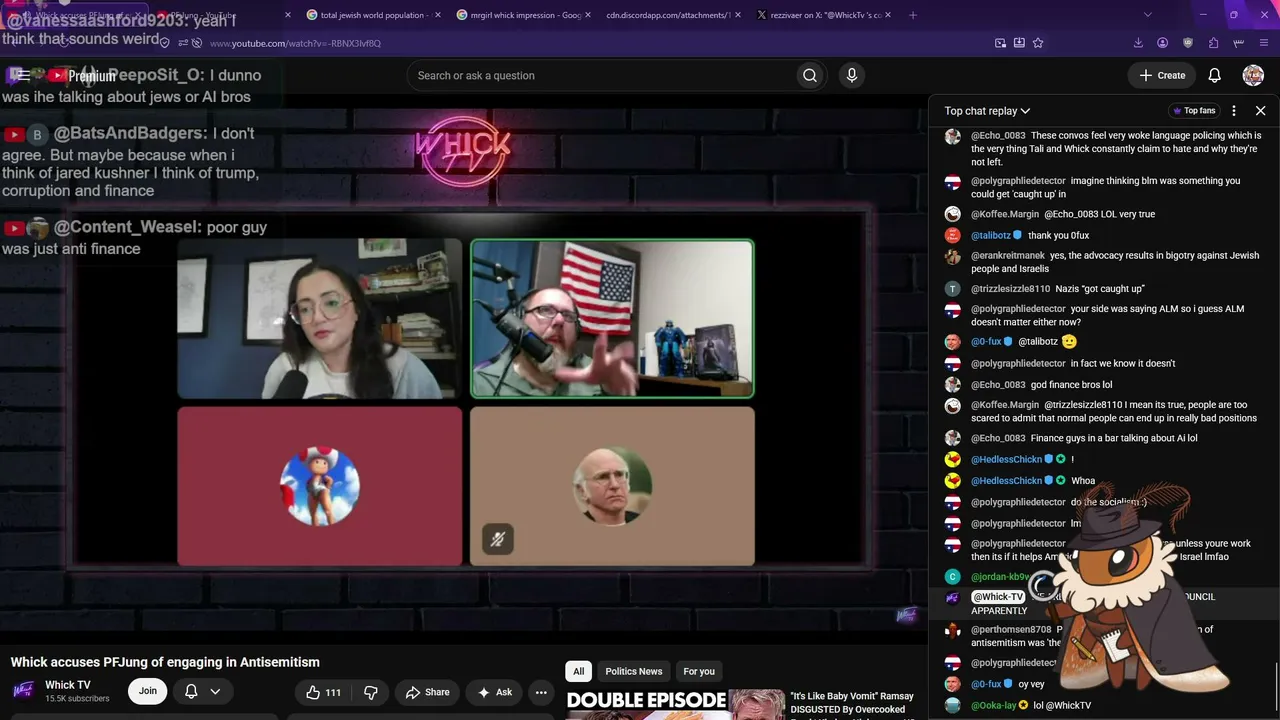Open a new browser tab
This screenshot has height=720, width=1280.
(912, 15)
